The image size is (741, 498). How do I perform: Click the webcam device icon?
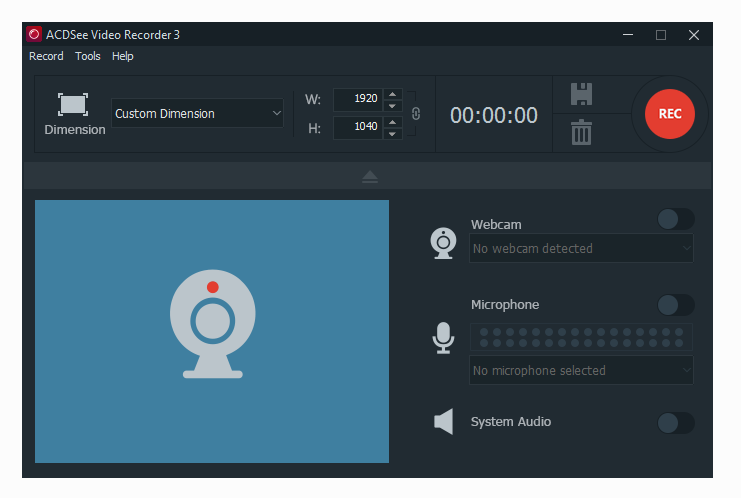click(x=443, y=243)
